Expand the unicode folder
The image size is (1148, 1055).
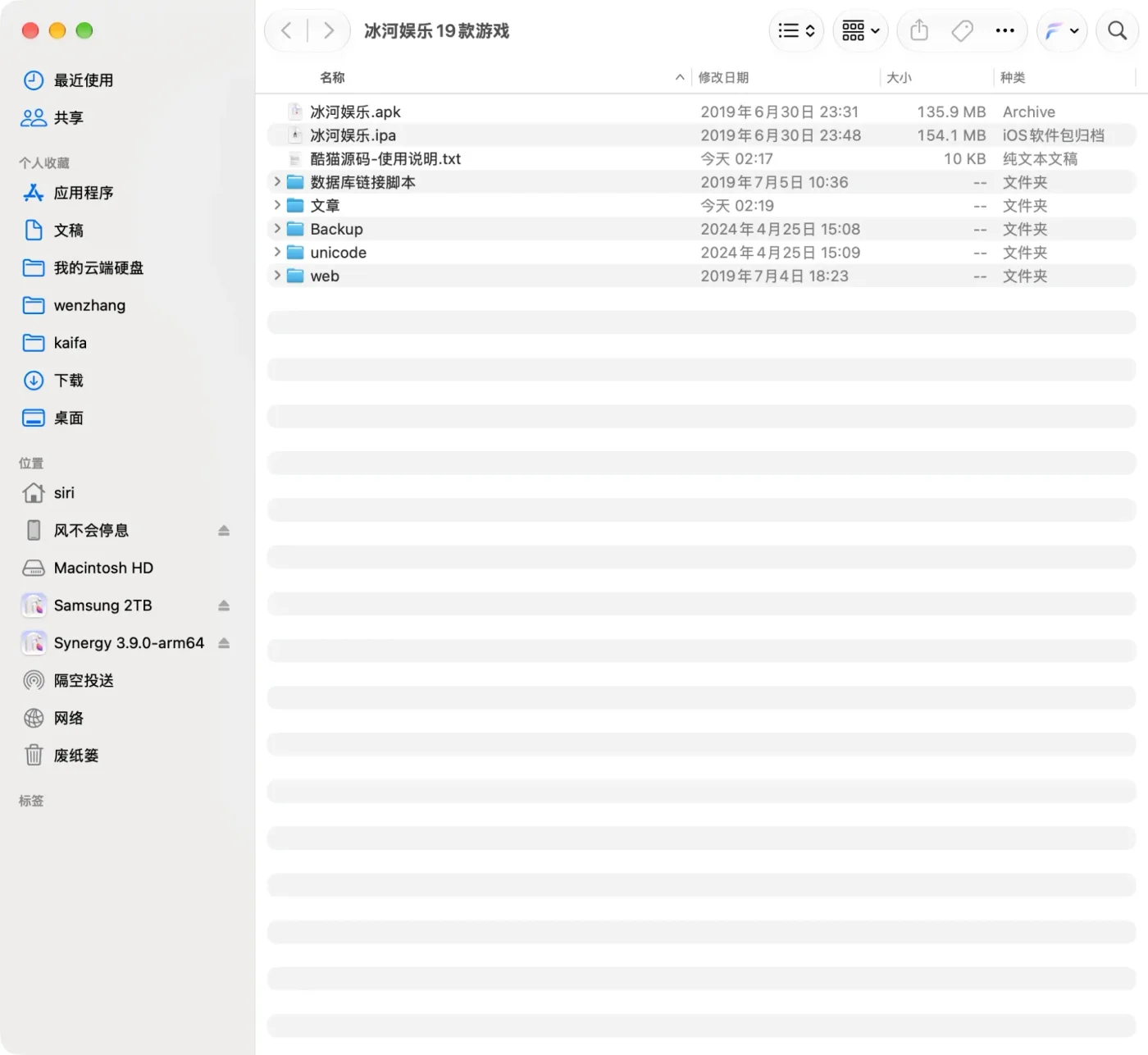277,252
